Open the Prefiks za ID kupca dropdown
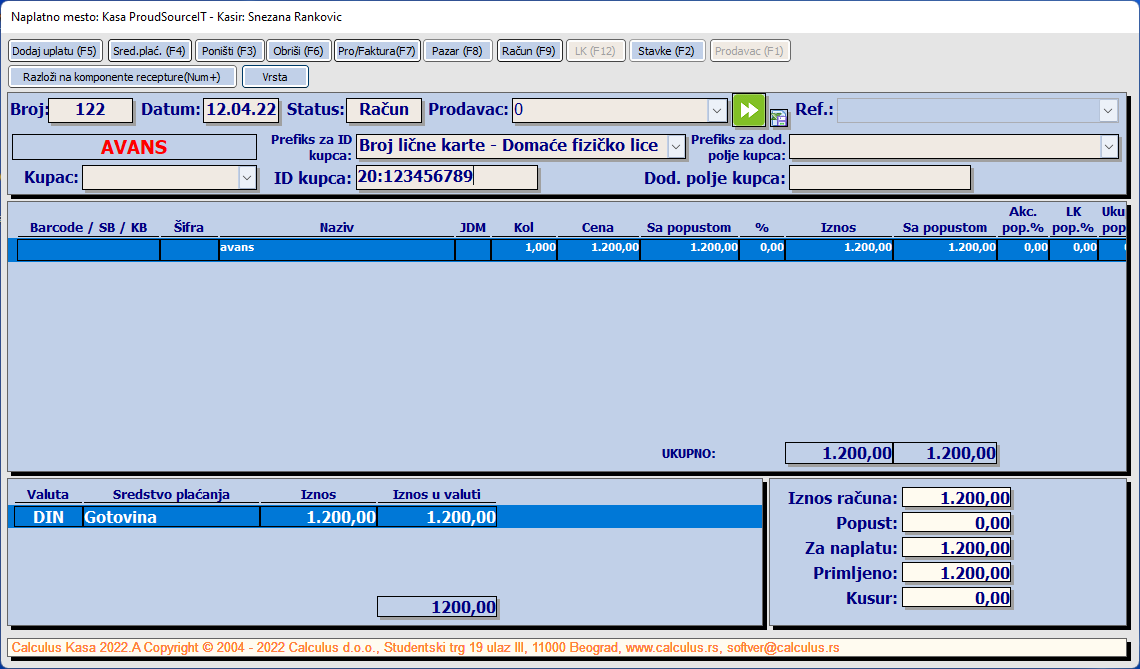The image size is (1140, 669). 676,146
